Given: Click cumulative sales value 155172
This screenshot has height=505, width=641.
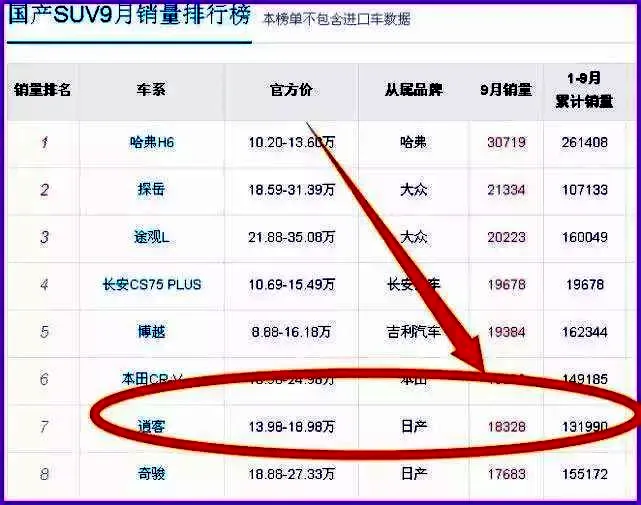Looking at the screenshot, I should click(x=585, y=474).
